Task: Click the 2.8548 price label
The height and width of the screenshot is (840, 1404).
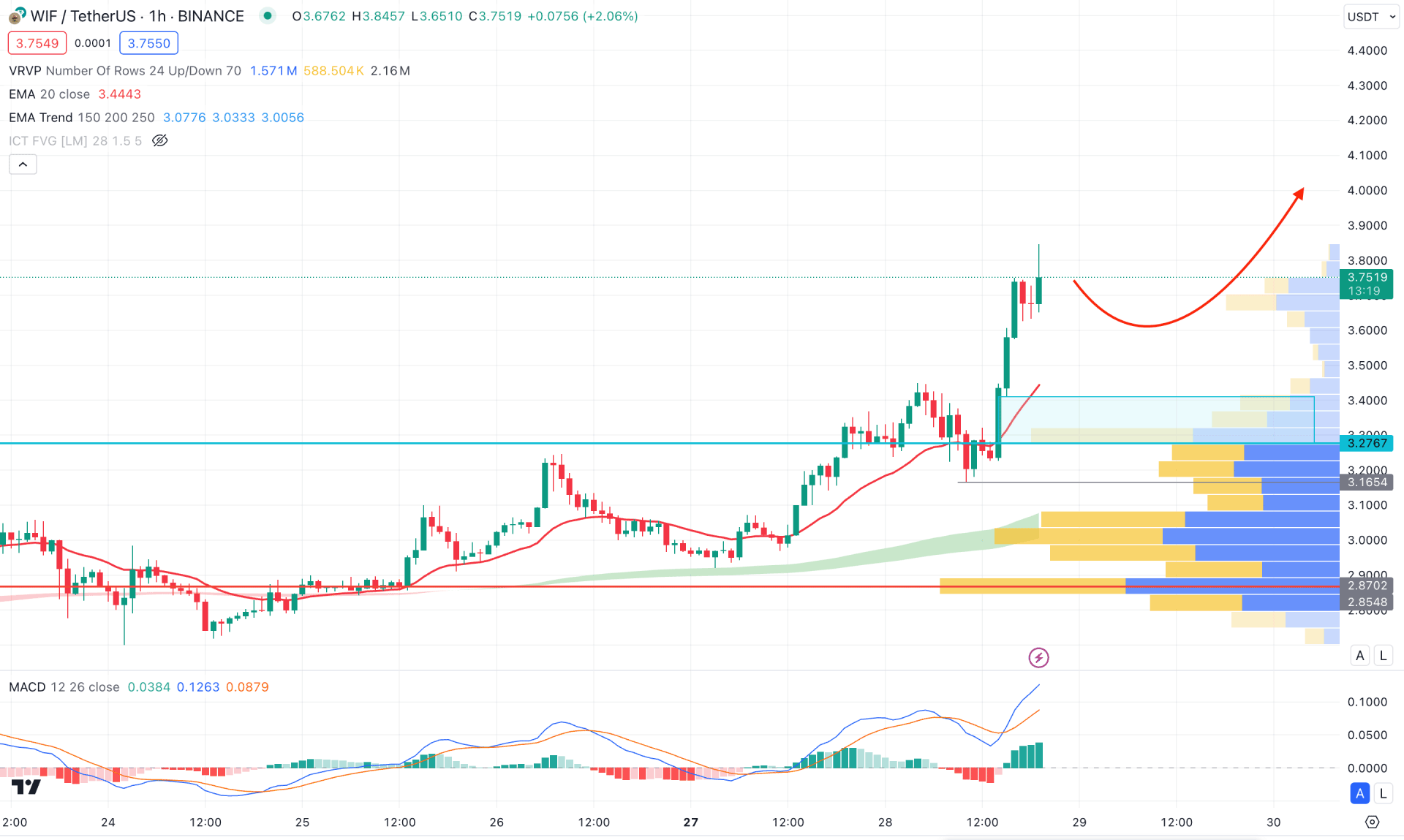Action: (x=1367, y=602)
